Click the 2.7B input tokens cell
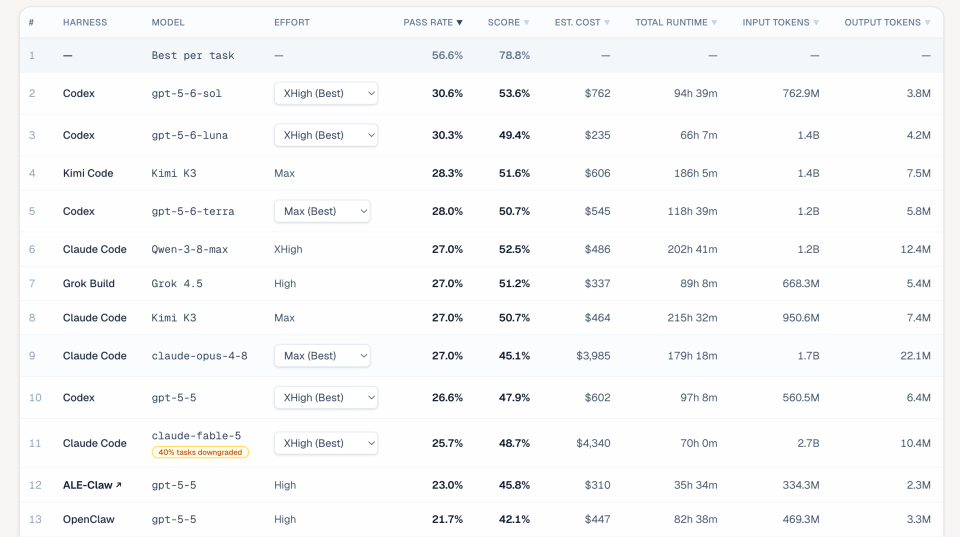The height and width of the screenshot is (537, 960). [808, 443]
